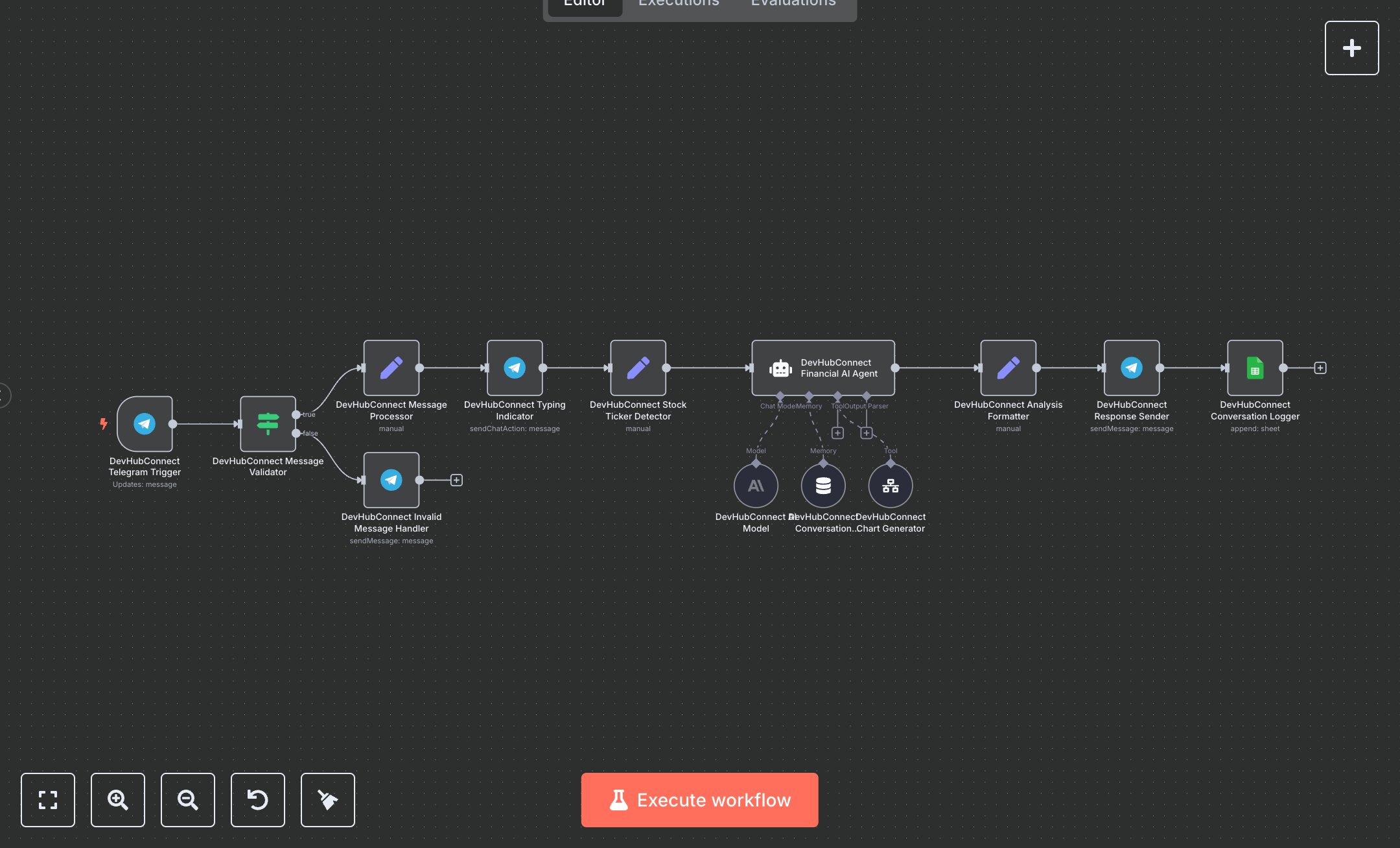Select the Typing Indicator Telegram node

pyautogui.click(x=515, y=368)
